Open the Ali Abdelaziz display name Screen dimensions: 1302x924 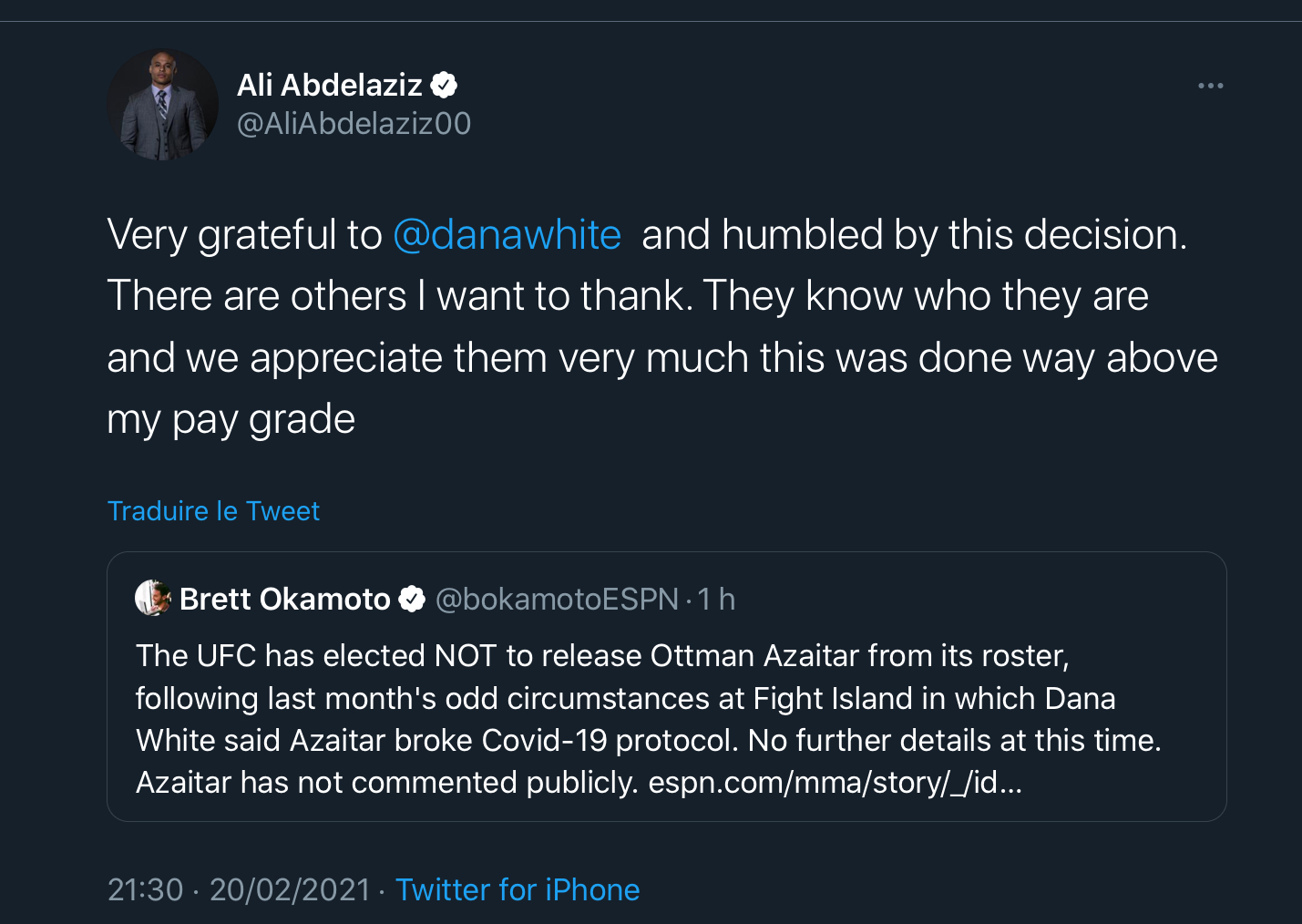point(329,85)
